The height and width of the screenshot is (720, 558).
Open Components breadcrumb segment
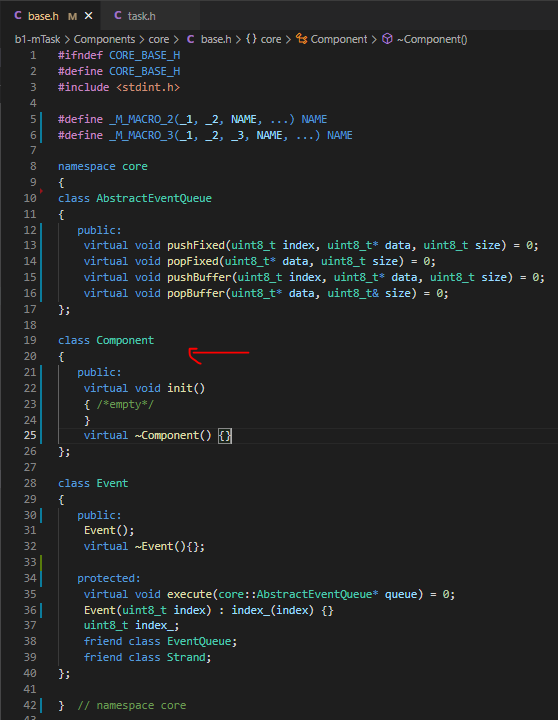pos(104,39)
